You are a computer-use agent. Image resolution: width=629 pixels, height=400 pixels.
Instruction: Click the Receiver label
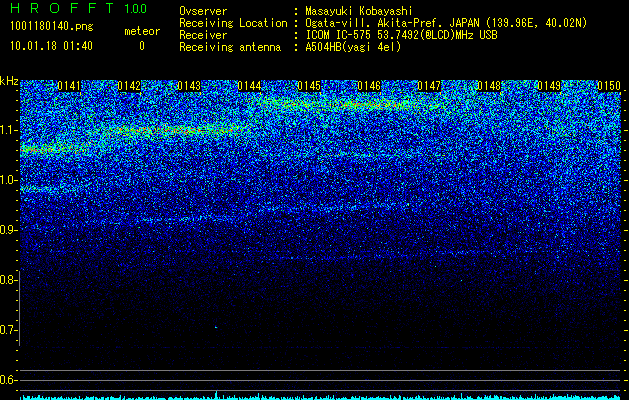point(203,35)
